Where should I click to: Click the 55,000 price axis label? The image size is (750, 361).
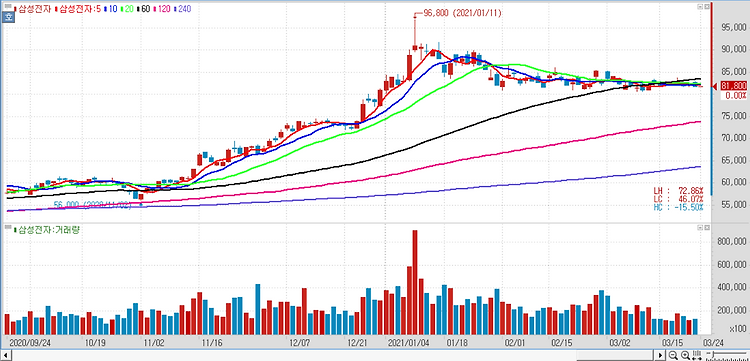click(x=733, y=205)
